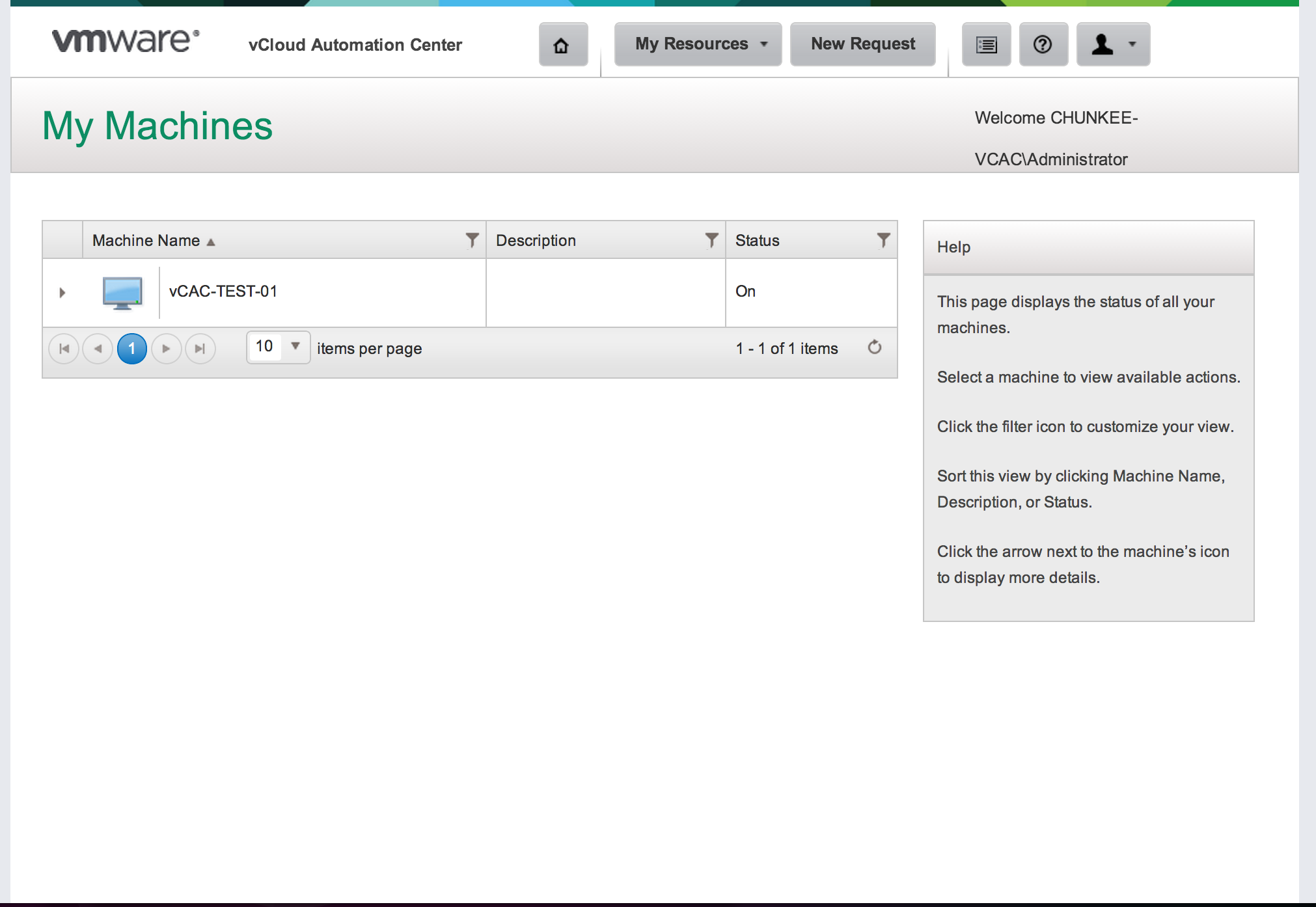The height and width of the screenshot is (907, 1316).
Task: Click the vCAC-TEST-01 monitor icon
Action: [x=122, y=292]
